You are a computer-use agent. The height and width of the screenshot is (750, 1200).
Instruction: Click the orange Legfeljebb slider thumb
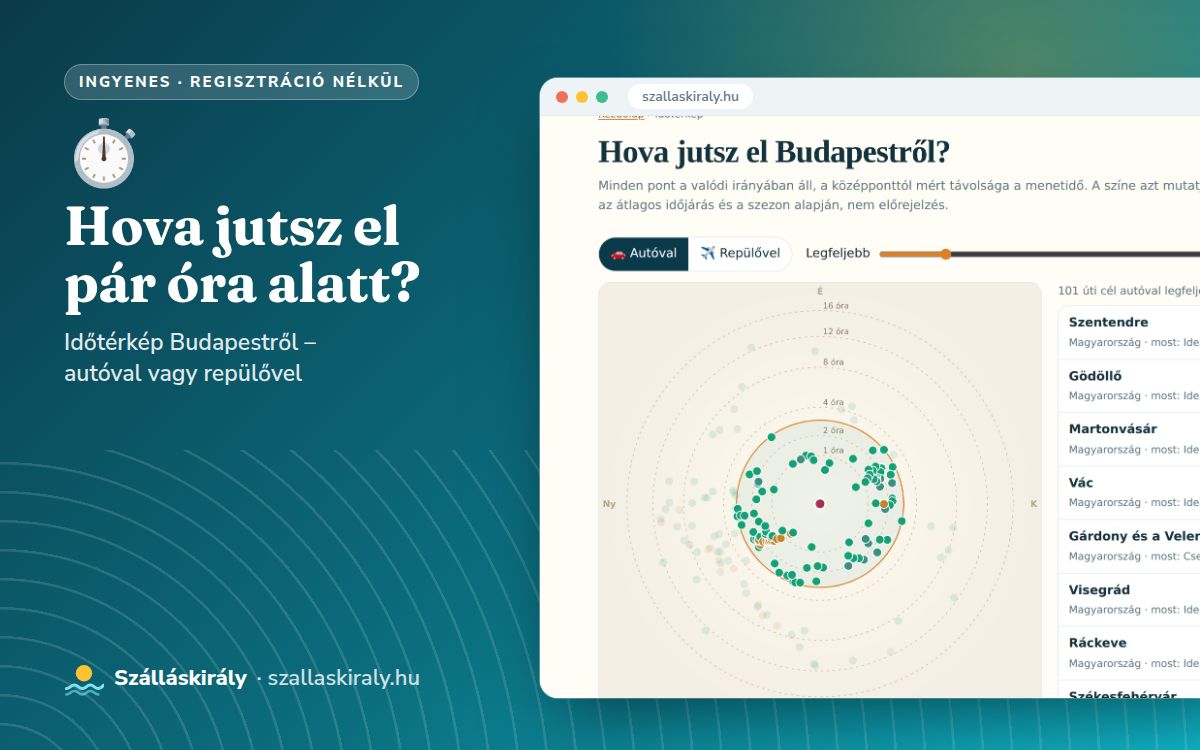[945, 254]
